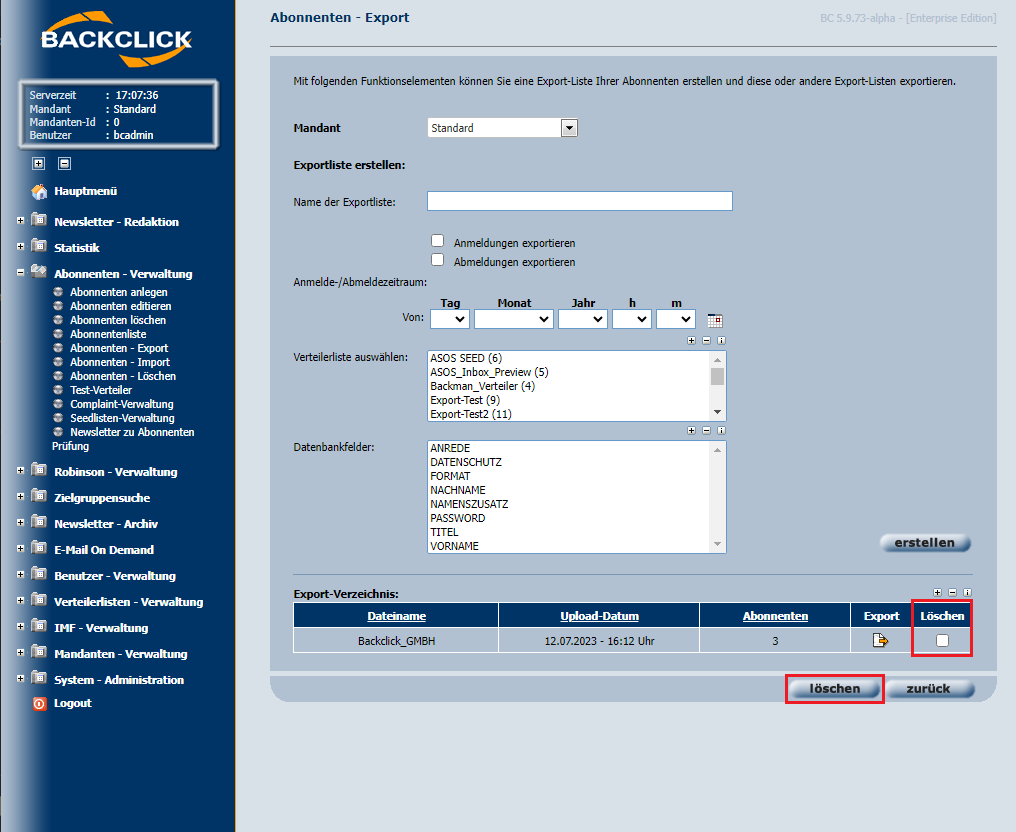Click export file icon for Backclick_GMBH
Screen dimensions: 1016x832
pos(880,640)
